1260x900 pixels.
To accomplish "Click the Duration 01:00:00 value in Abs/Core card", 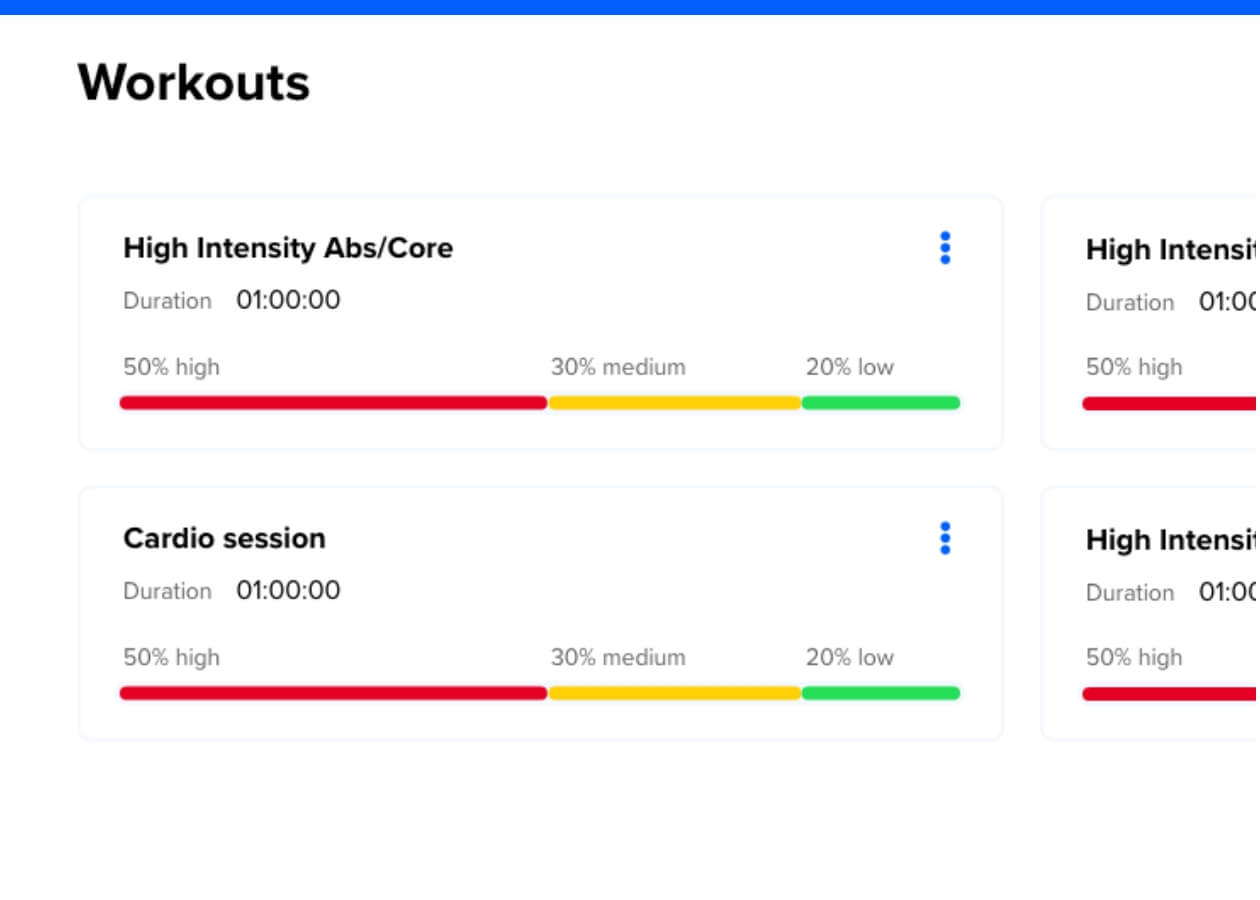I will [288, 300].
